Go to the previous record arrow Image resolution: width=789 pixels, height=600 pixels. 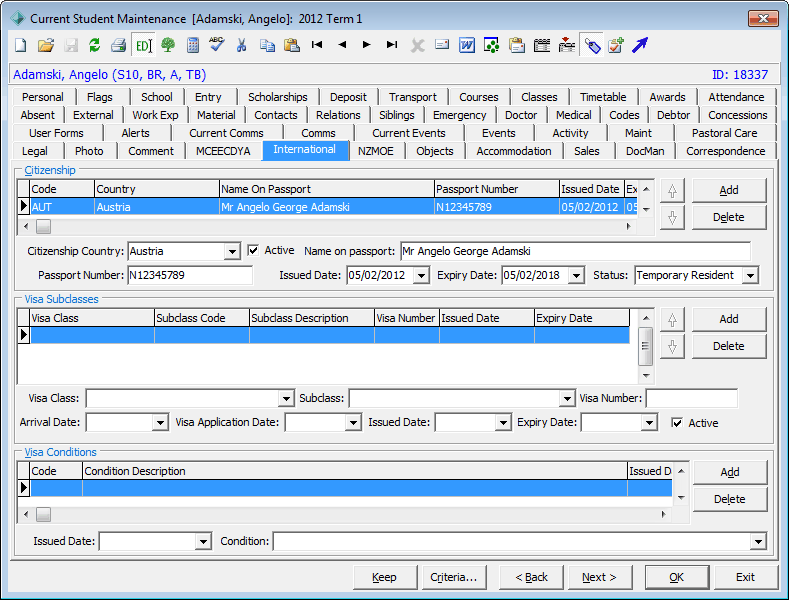pyautogui.click(x=342, y=45)
